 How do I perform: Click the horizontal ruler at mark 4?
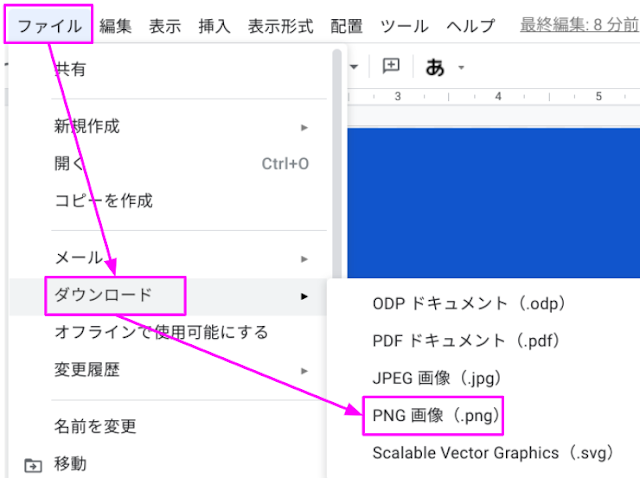(x=498, y=96)
